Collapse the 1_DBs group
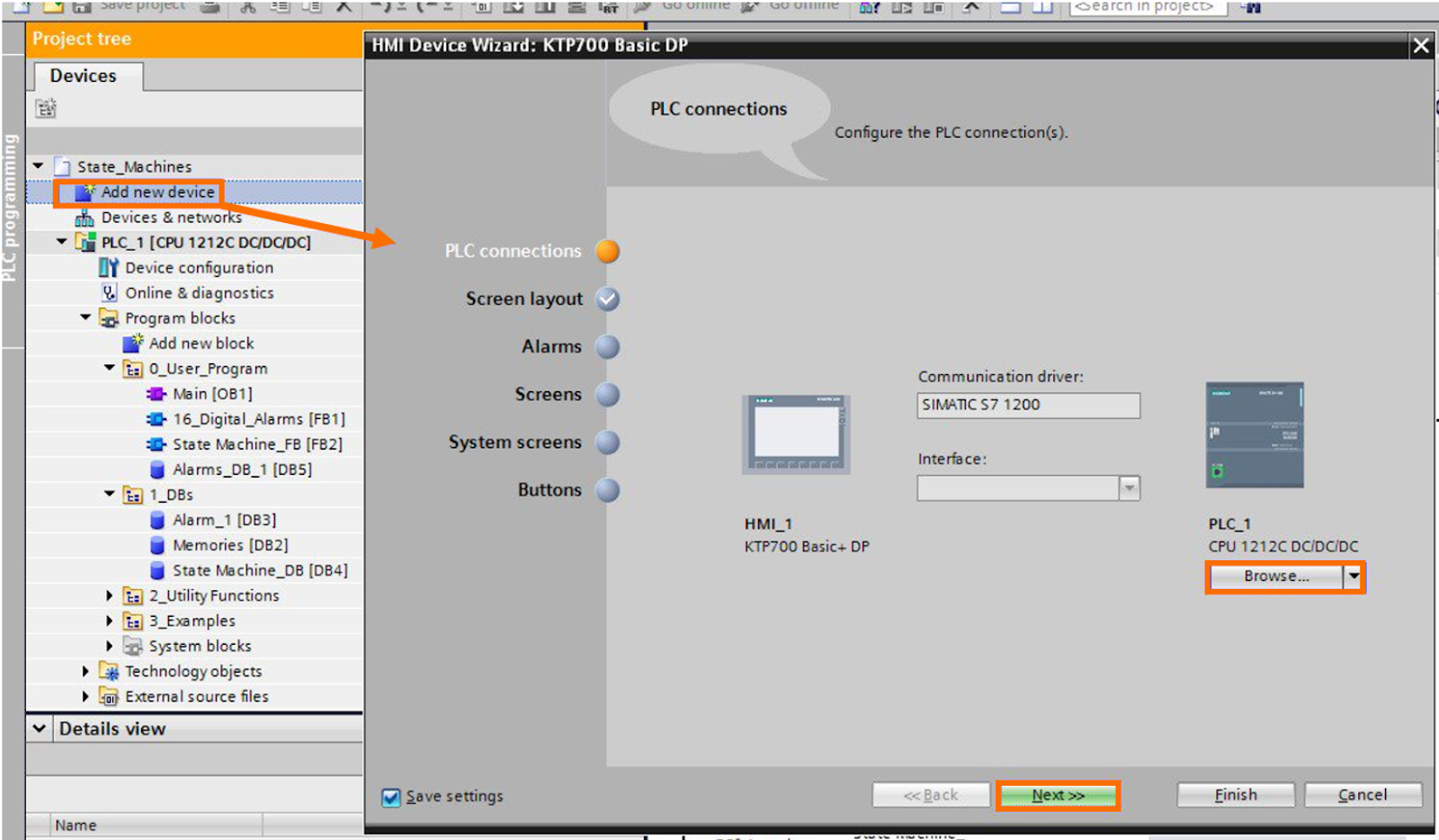Screen dimensions: 1439x840 tap(109, 493)
